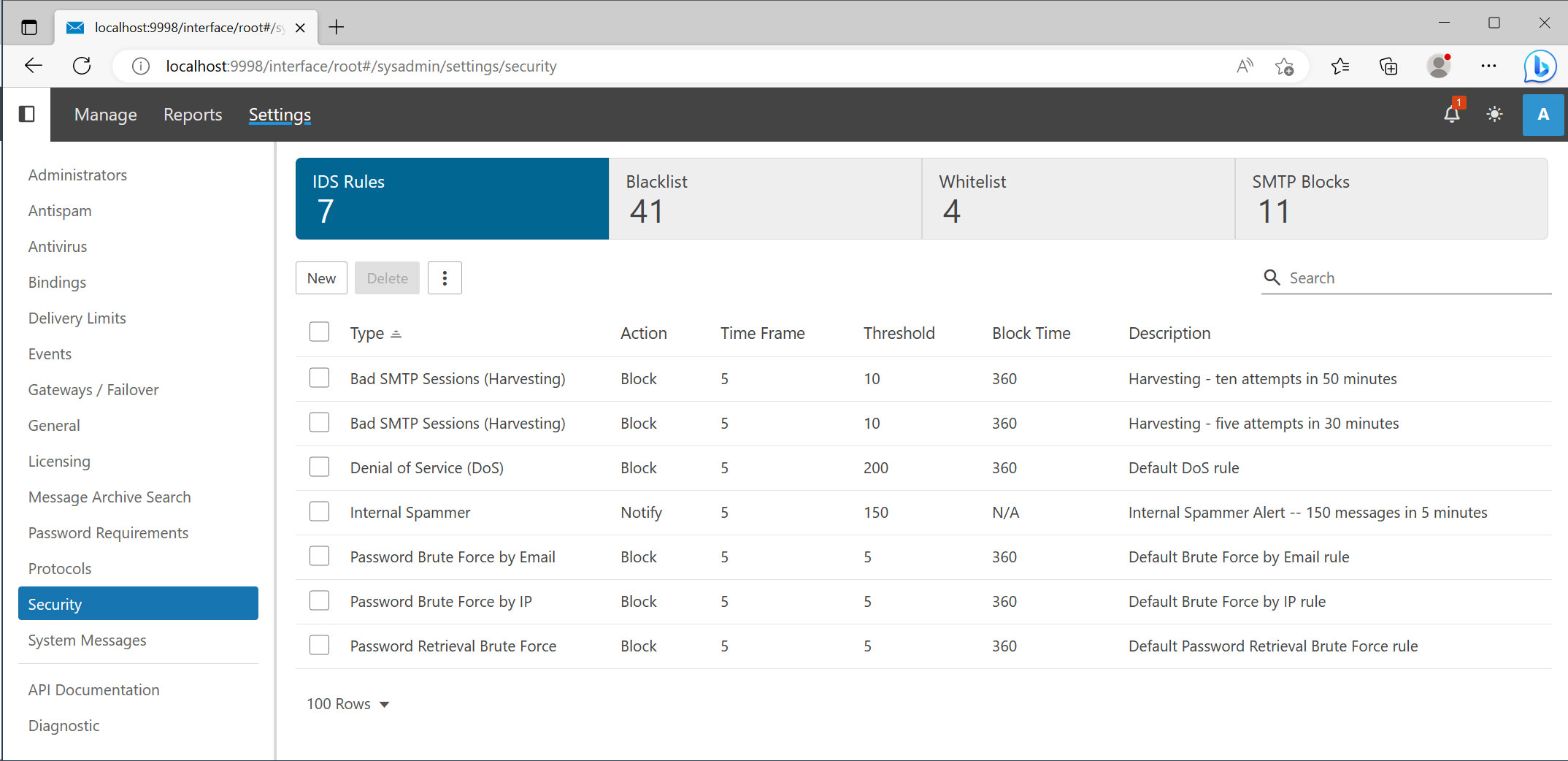Viewport: 1568px width, 761px height.
Task: Open the notifications bell icon
Action: [1451, 114]
